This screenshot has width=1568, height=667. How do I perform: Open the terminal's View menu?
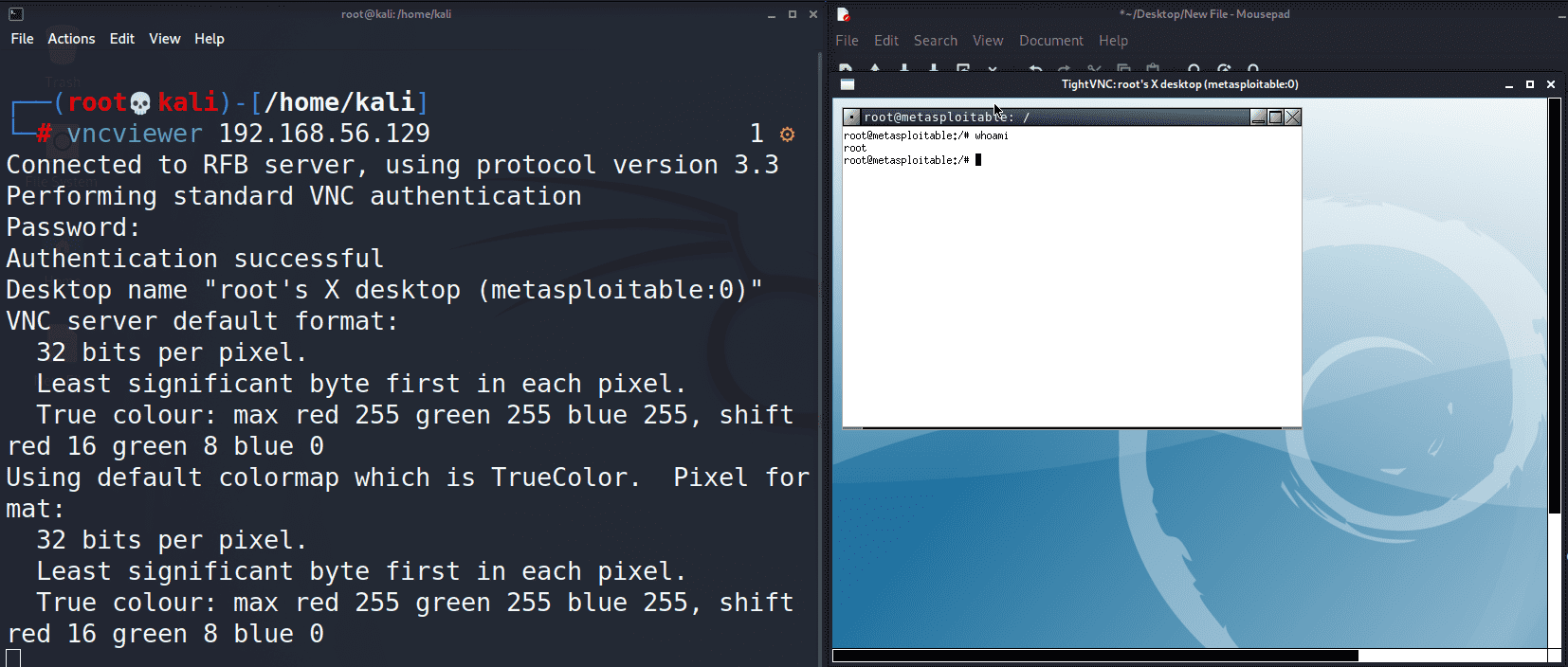pos(164,39)
